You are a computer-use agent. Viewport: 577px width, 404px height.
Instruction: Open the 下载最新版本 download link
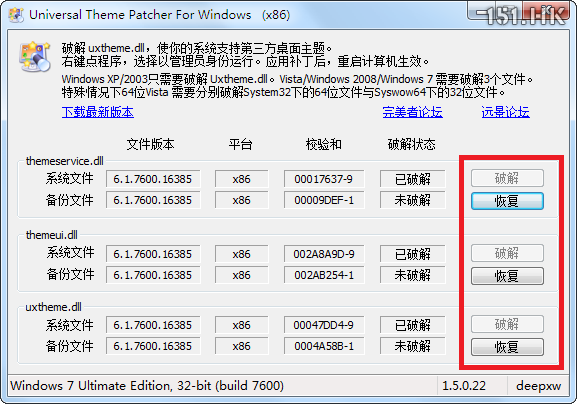click(98, 112)
